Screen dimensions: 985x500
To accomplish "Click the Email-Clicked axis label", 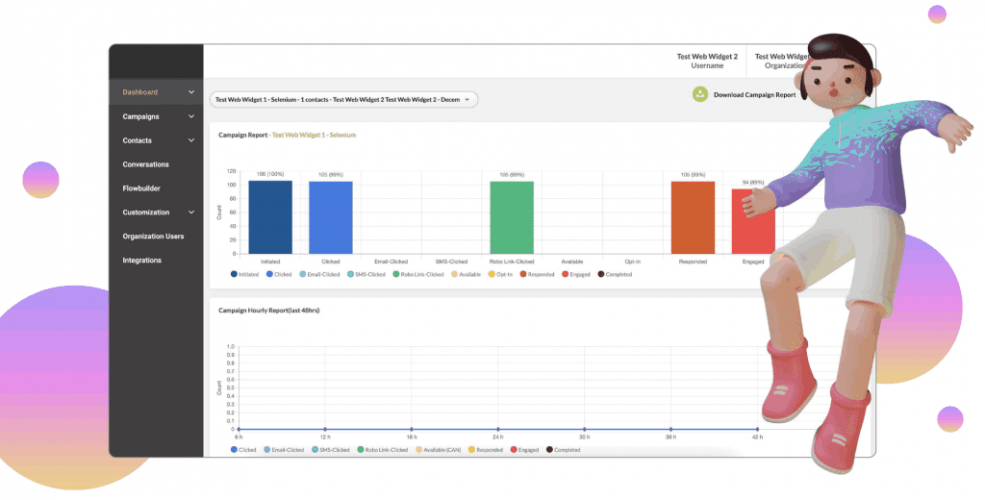I will coord(391,261).
